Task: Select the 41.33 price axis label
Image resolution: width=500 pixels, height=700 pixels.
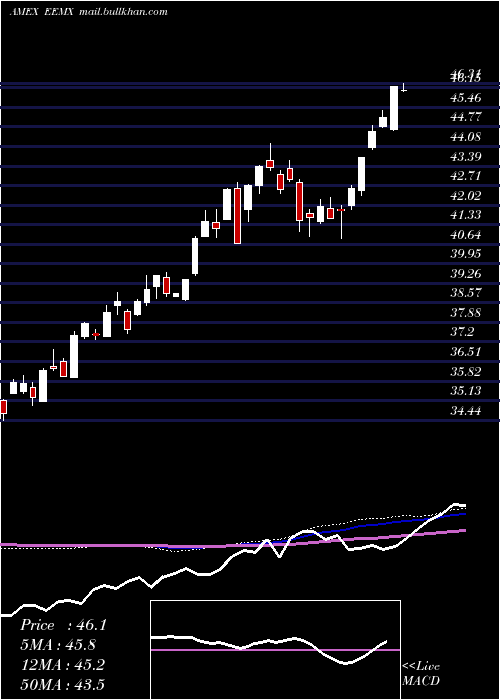Action: pos(466,215)
